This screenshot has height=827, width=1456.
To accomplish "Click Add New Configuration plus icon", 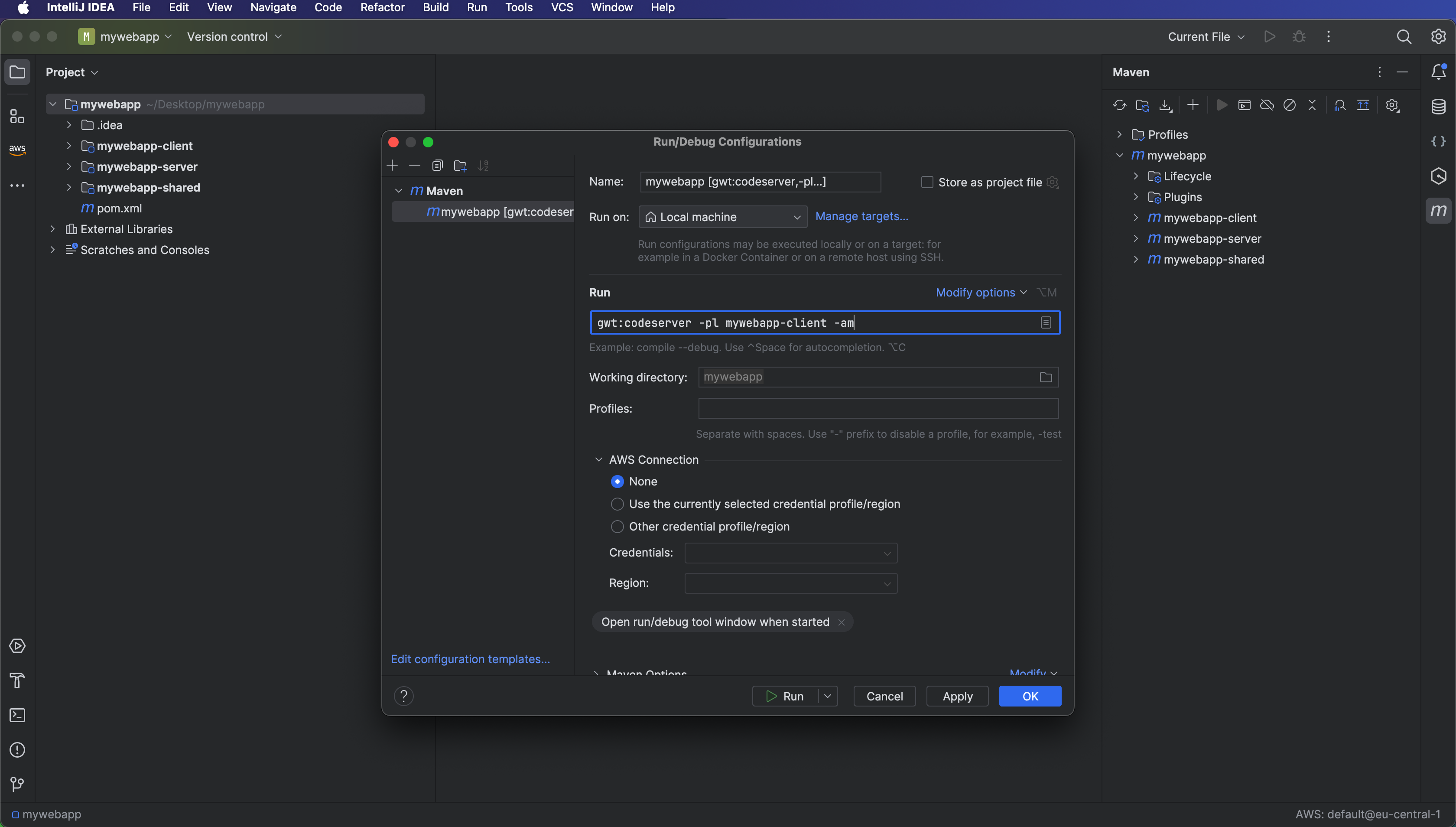I will (392, 165).
